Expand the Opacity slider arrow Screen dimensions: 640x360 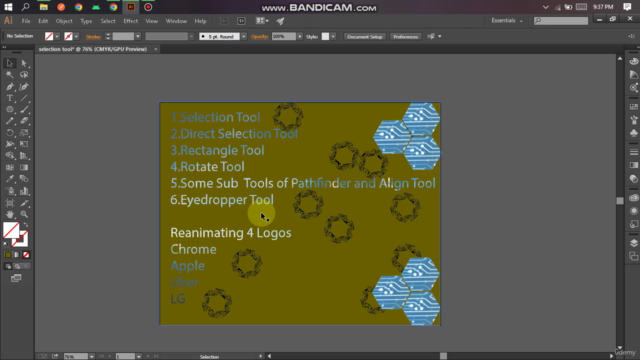tap(300, 37)
